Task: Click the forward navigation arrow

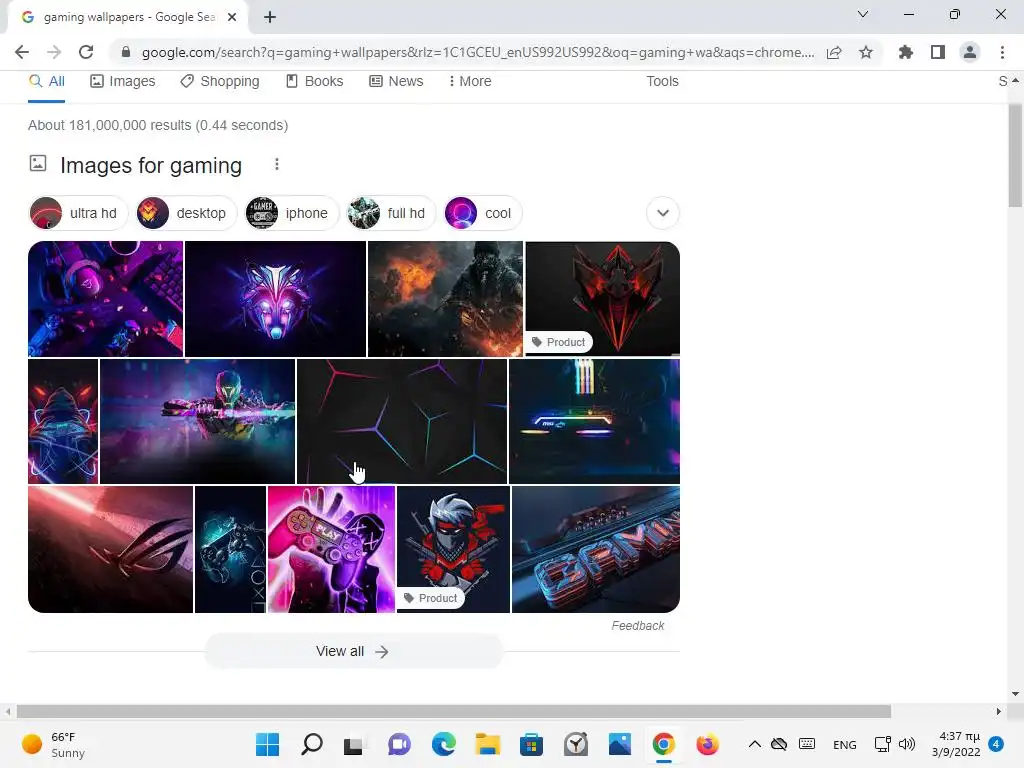Action: click(54, 52)
